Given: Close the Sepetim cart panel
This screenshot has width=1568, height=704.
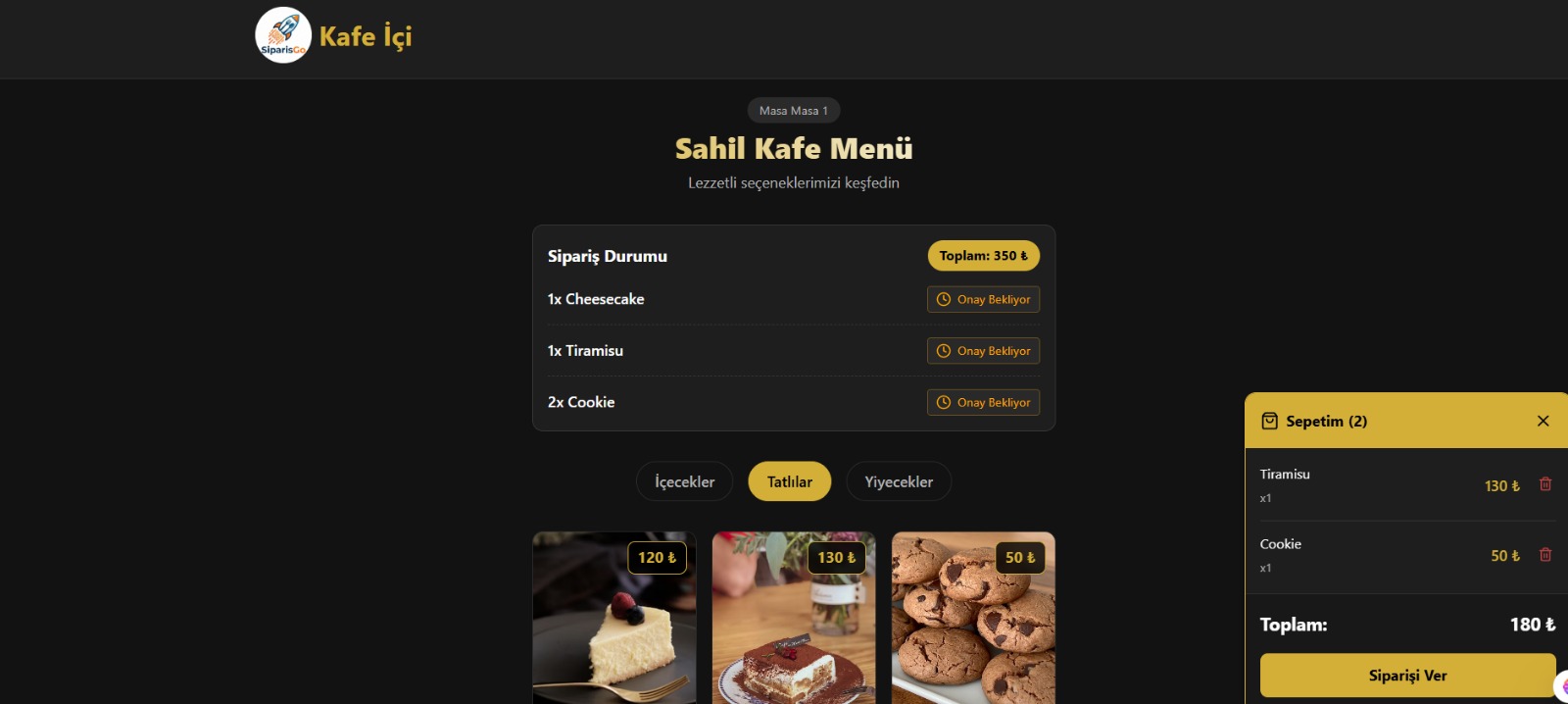Looking at the screenshot, I should pos(1543,421).
